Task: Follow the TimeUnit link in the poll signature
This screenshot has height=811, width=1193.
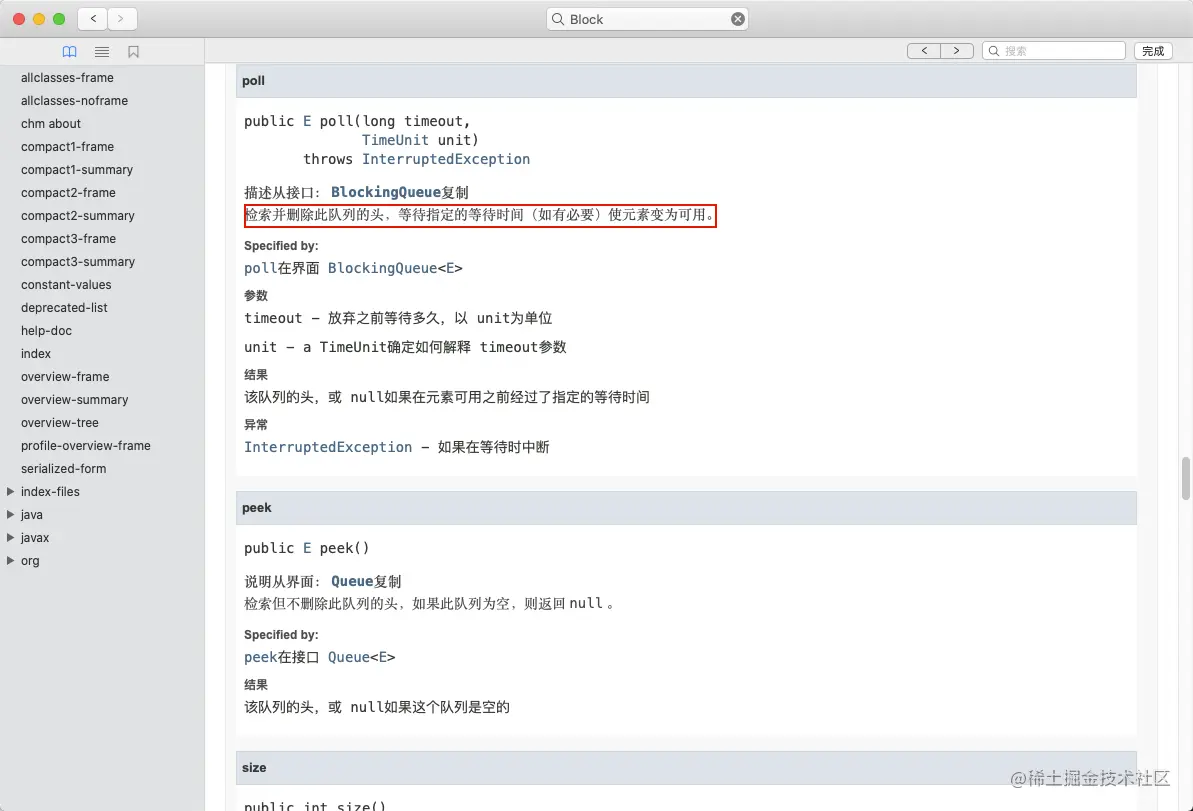Action: click(x=395, y=140)
